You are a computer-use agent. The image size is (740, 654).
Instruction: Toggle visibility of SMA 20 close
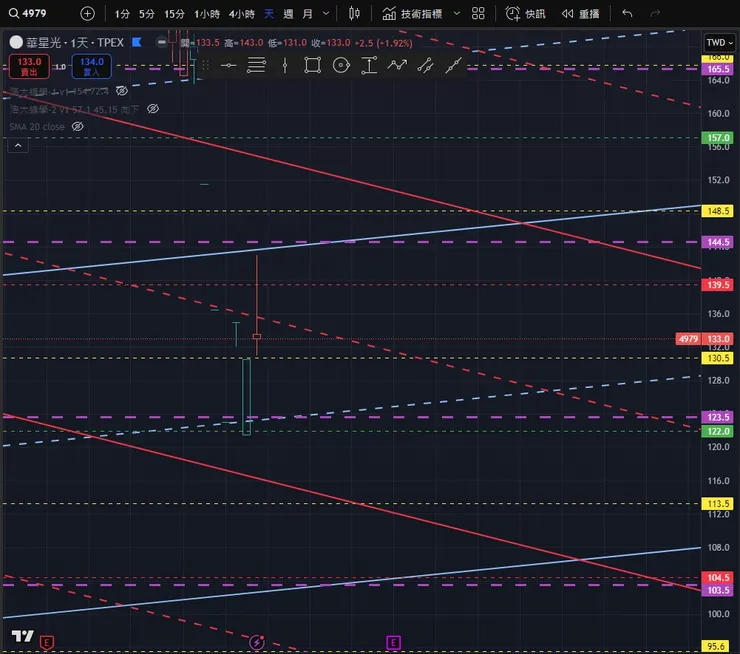[77, 126]
